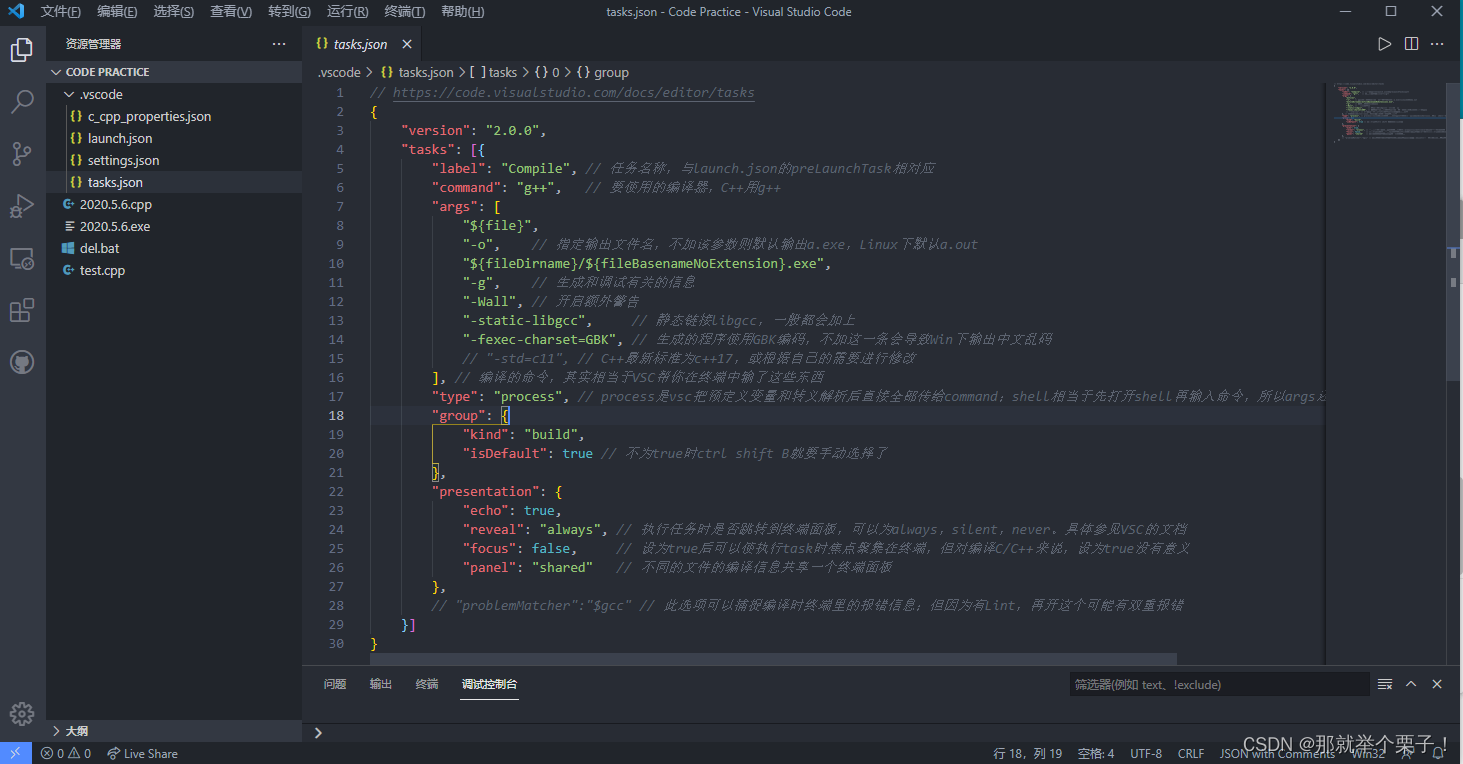This screenshot has width=1463, height=764.
Task: Click the remote window indicator in status bar
Action: point(16,753)
